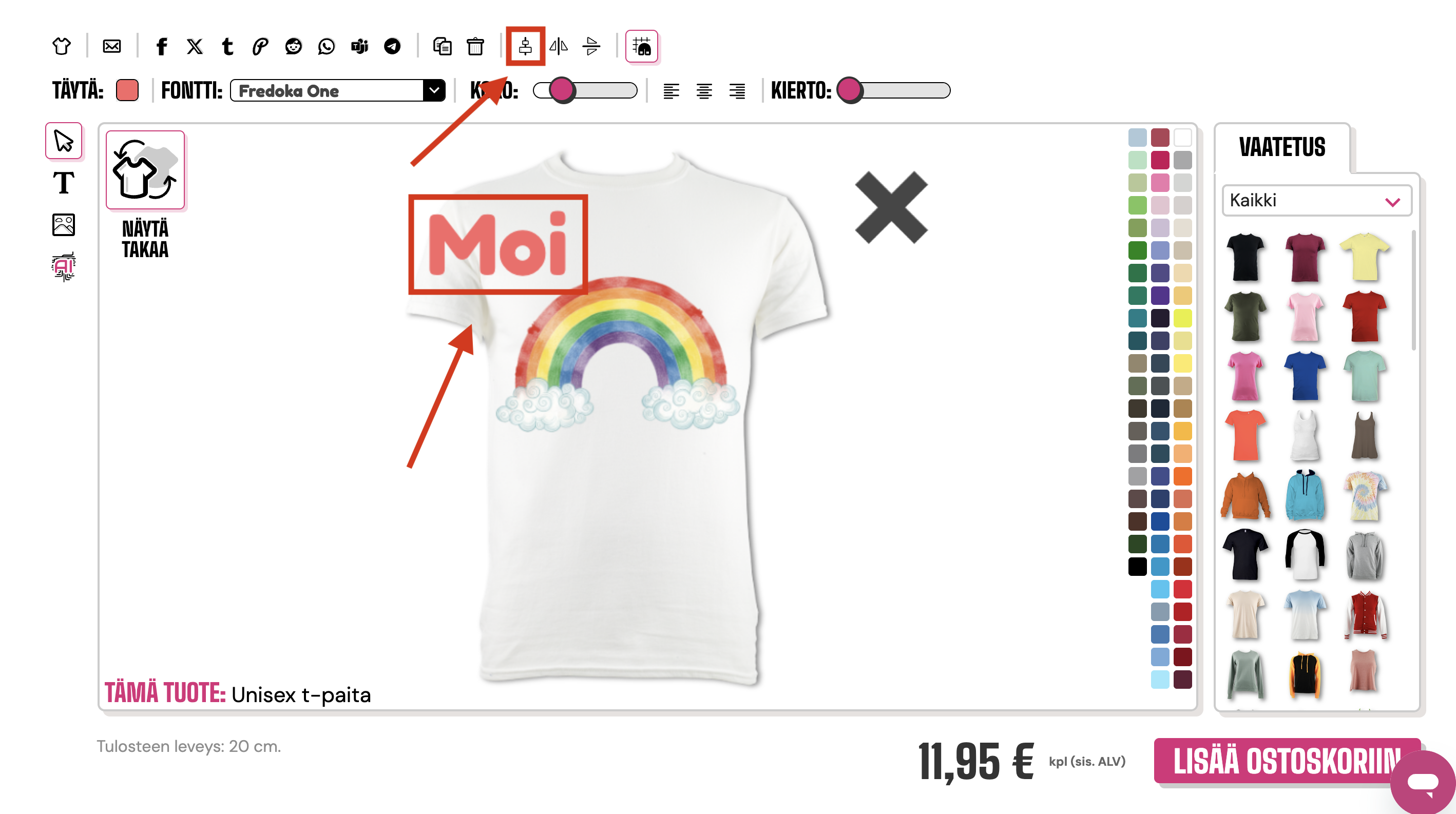The width and height of the screenshot is (1456, 814).
Task: Set text alignment to right
Action: pos(737,91)
